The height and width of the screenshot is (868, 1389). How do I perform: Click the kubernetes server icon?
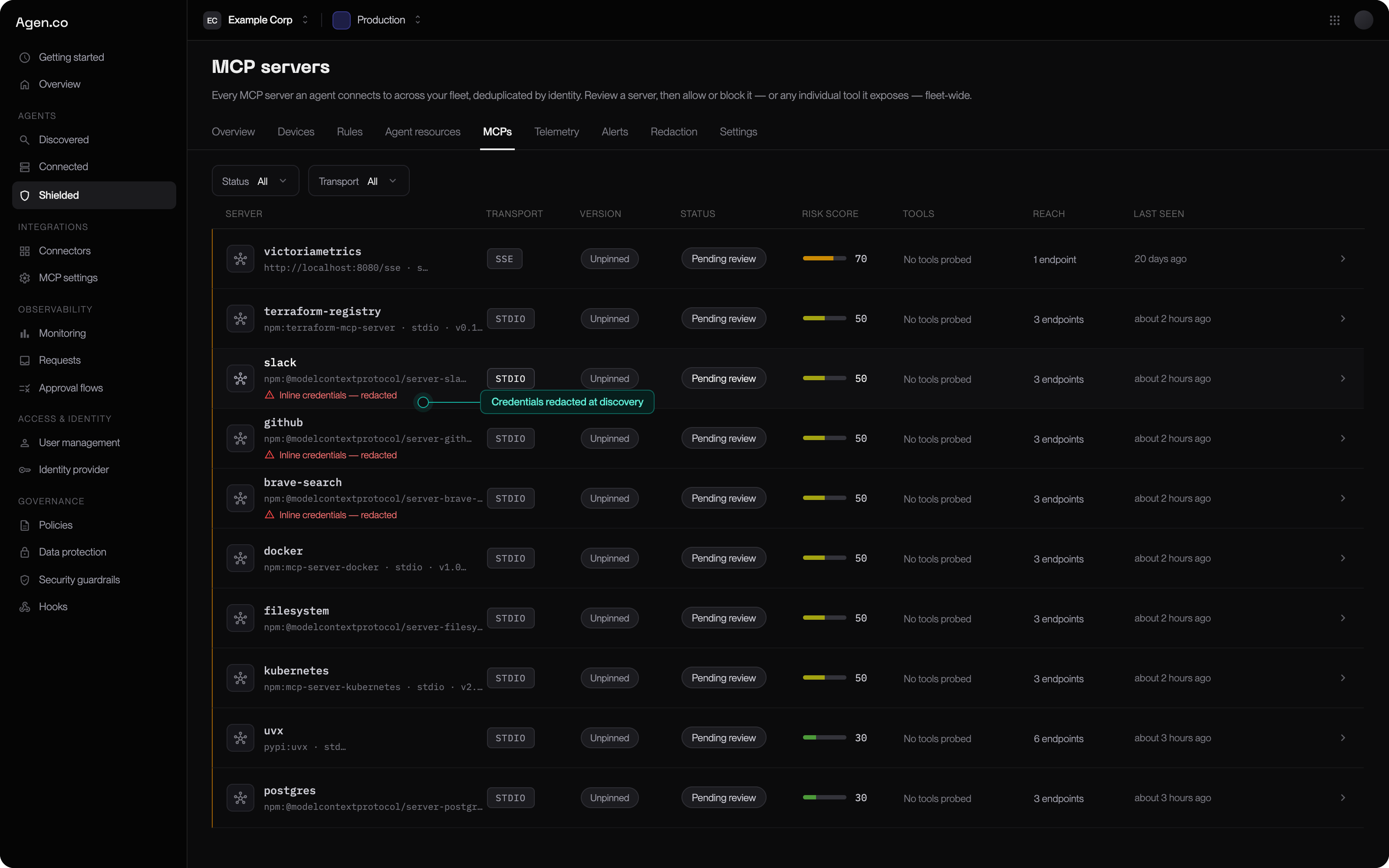tap(240, 678)
